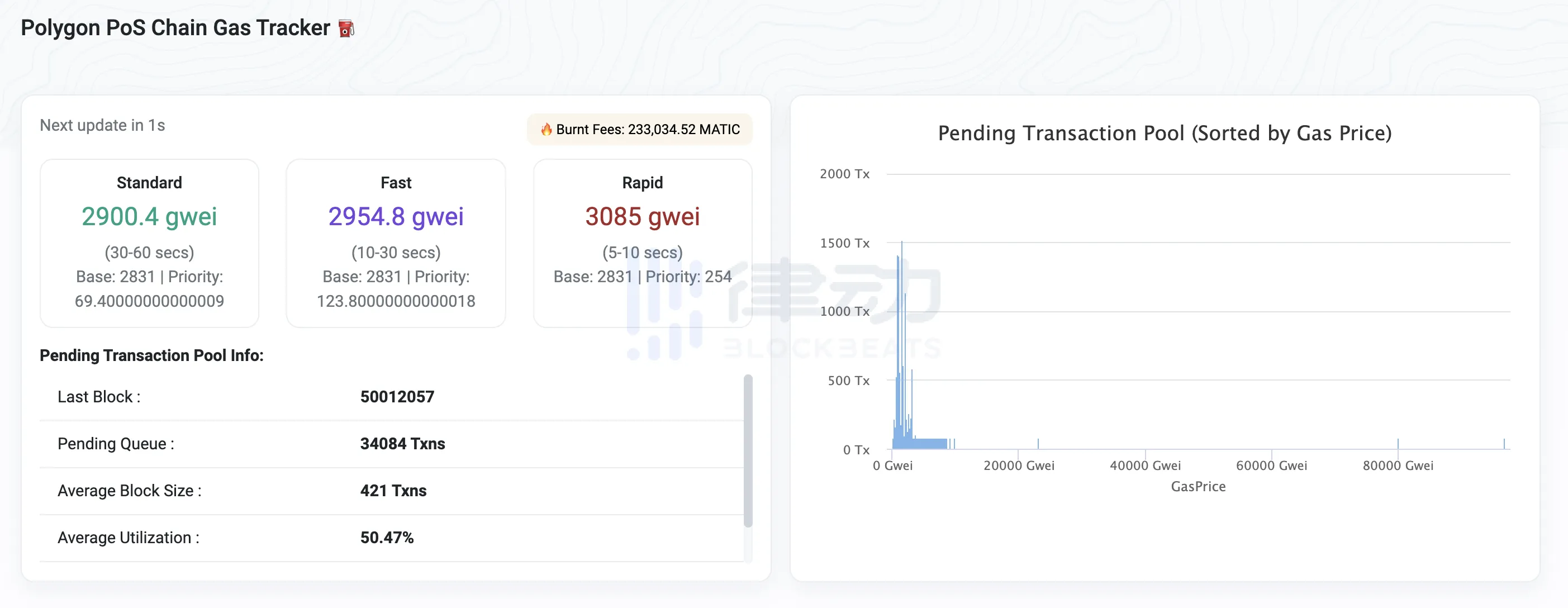Click the Average Block Size value 421 Txns

coord(393,491)
